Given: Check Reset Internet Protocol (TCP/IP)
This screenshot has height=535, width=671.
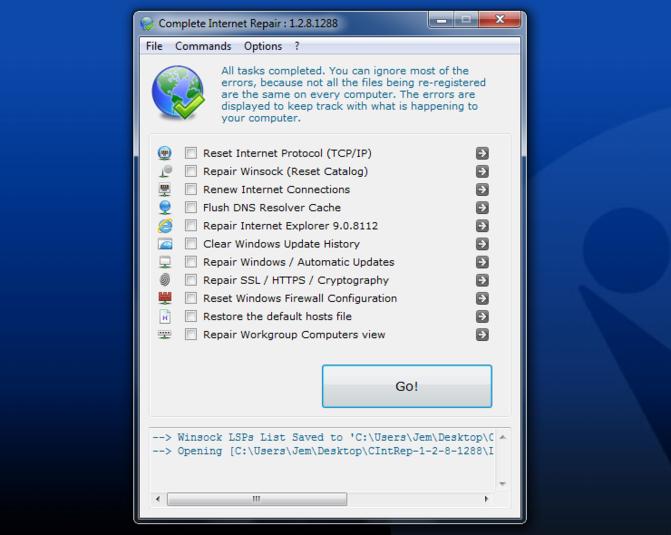Looking at the screenshot, I should 191,153.
